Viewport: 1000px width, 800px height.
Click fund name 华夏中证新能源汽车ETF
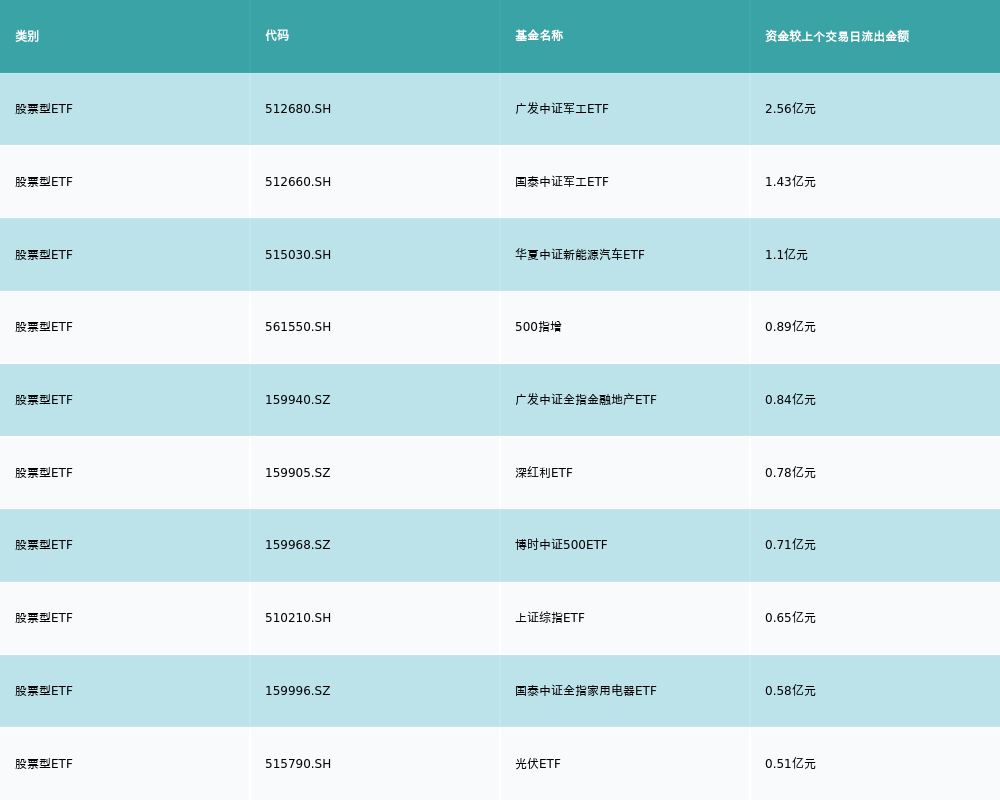[x=580, y=255]
